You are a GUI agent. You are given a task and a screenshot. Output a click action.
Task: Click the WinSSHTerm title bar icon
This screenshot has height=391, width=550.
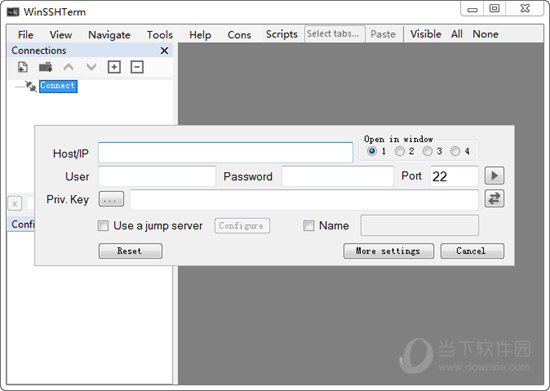pyautogui.click(x=13, y=12)
